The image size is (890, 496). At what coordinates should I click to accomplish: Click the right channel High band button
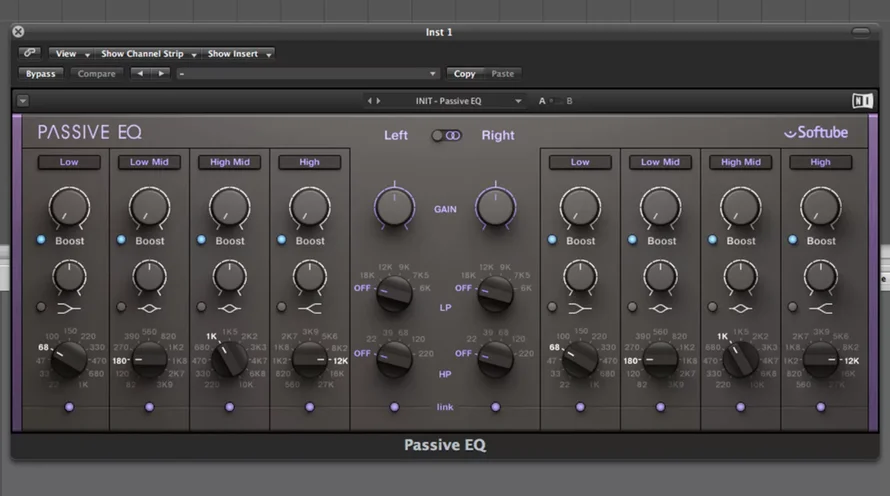821,162
